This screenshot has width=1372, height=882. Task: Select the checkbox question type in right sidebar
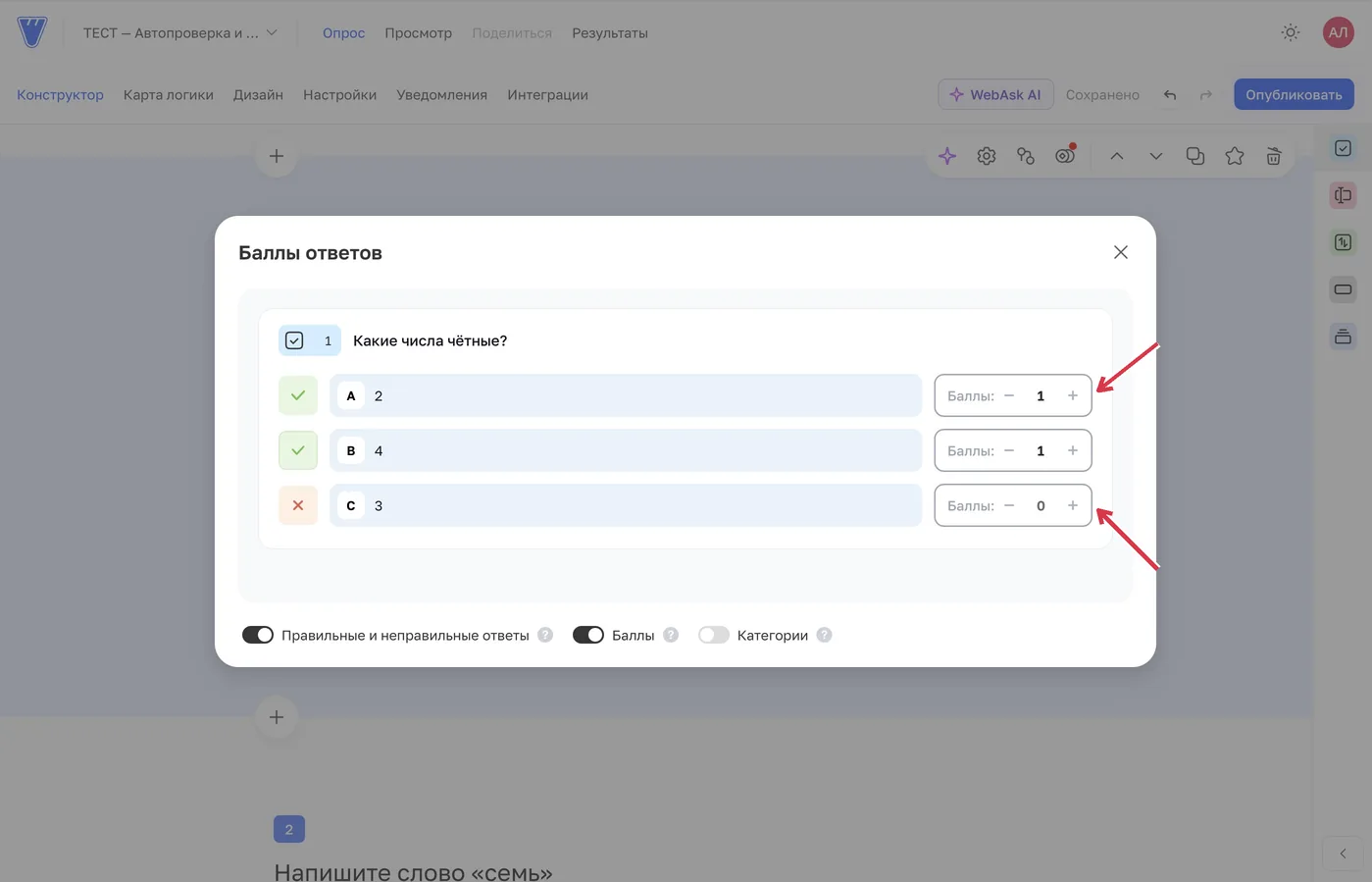coord(1344,148)
